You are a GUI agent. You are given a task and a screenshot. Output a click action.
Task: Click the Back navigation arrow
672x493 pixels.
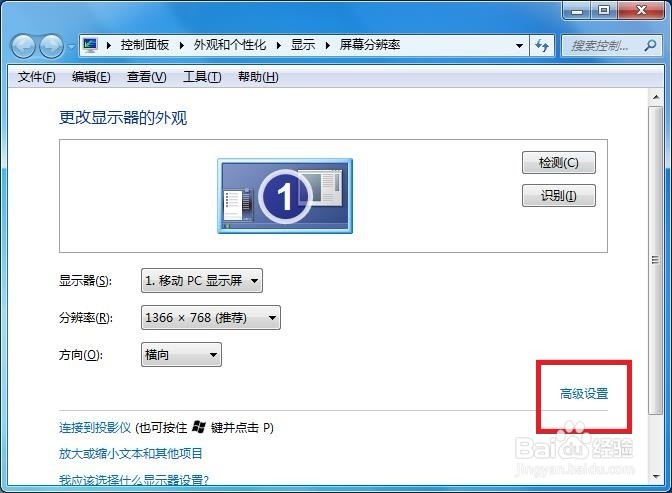[23, 46]
